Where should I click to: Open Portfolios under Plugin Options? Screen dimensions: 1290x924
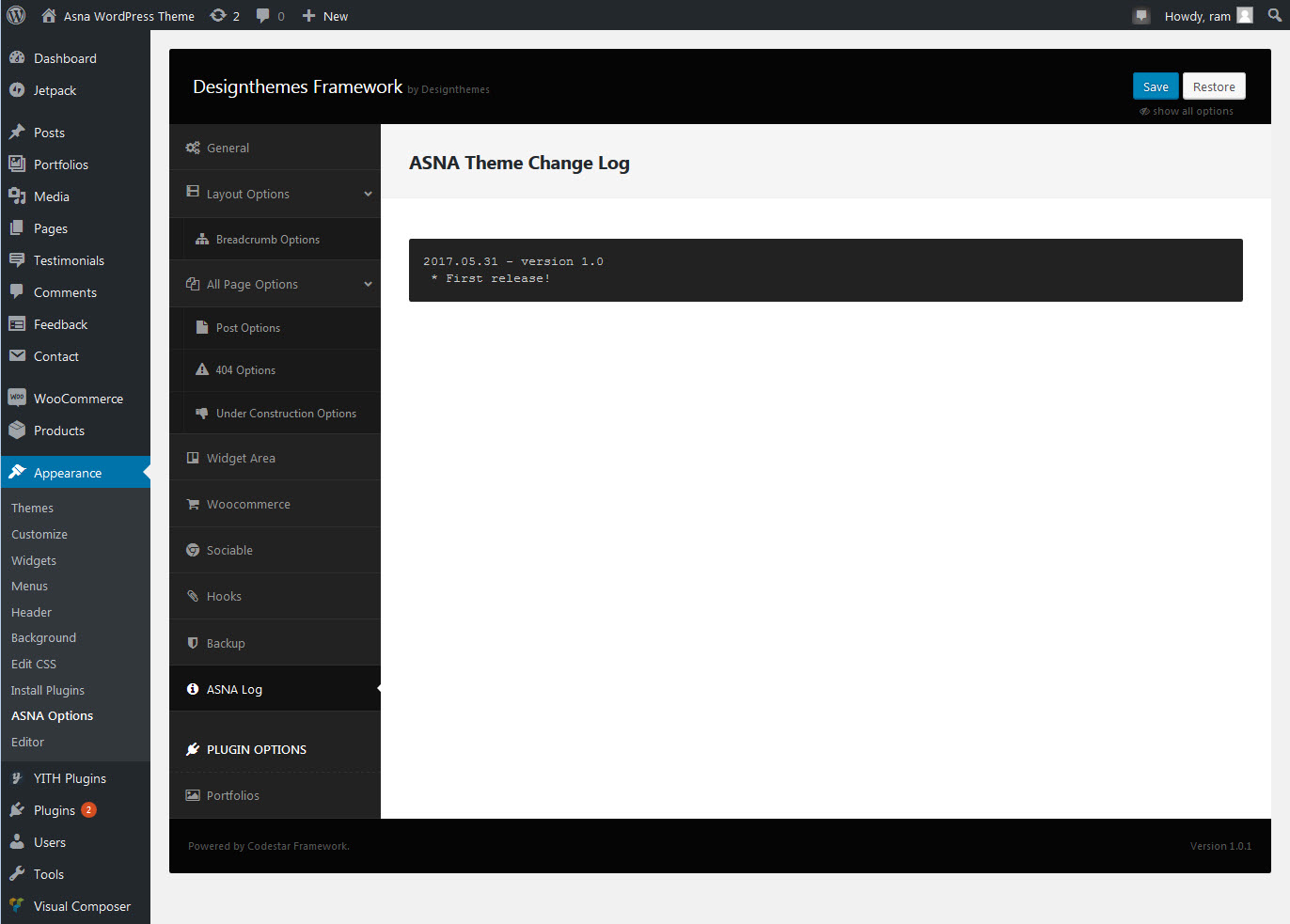tap(275, 795)
